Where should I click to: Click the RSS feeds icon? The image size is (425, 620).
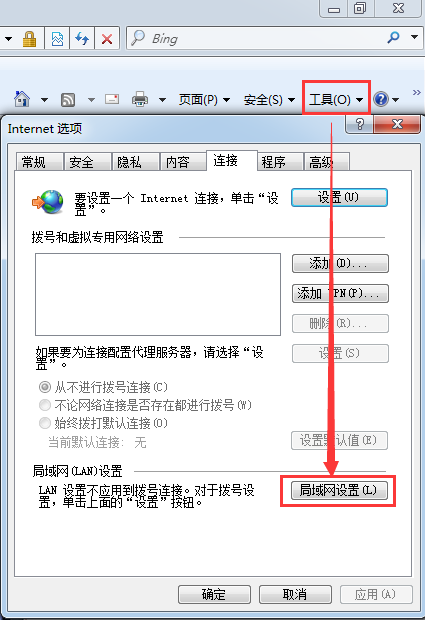(x=68, y=100)
